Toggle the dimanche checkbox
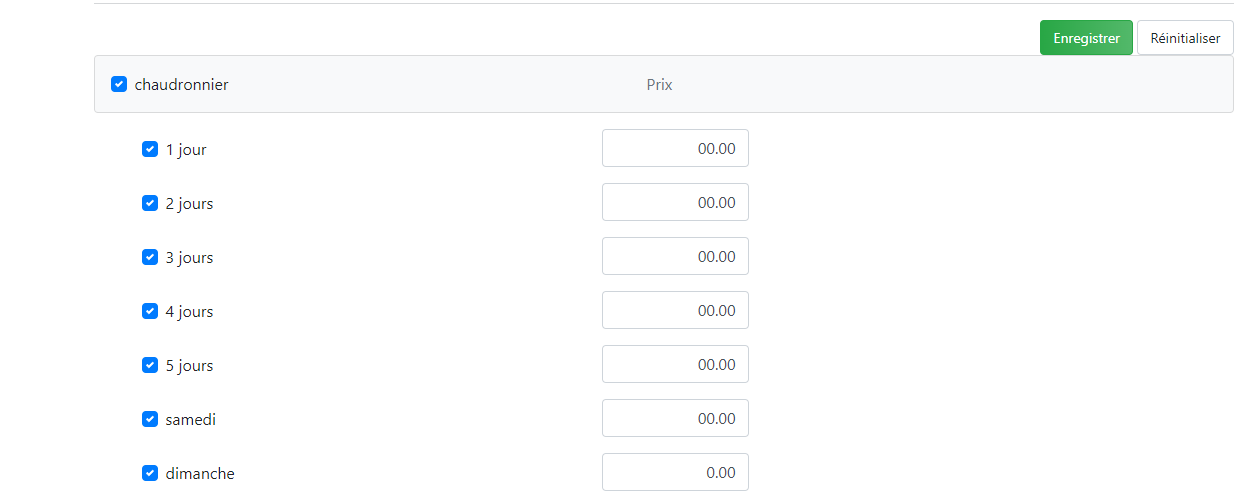The image size is (1243, 498). 150,473
